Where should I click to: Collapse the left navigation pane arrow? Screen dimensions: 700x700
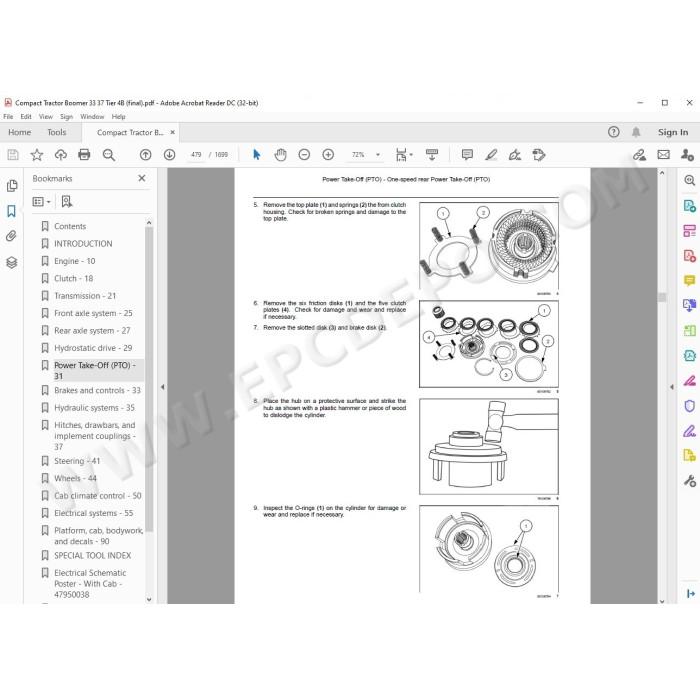tap(162, 387)
